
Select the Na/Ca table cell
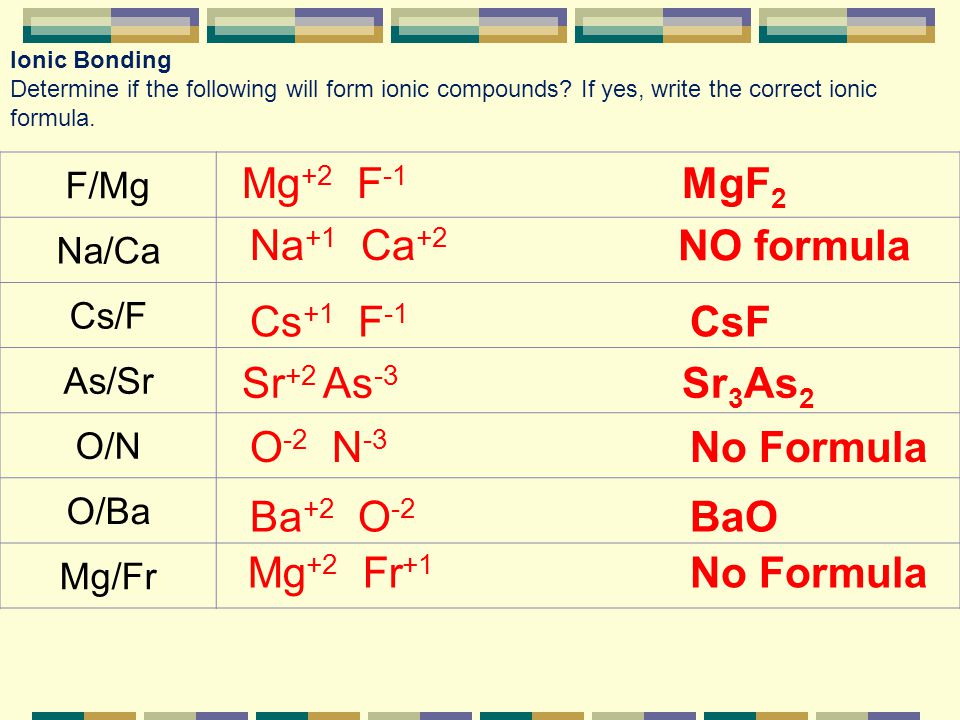(108, 250)
